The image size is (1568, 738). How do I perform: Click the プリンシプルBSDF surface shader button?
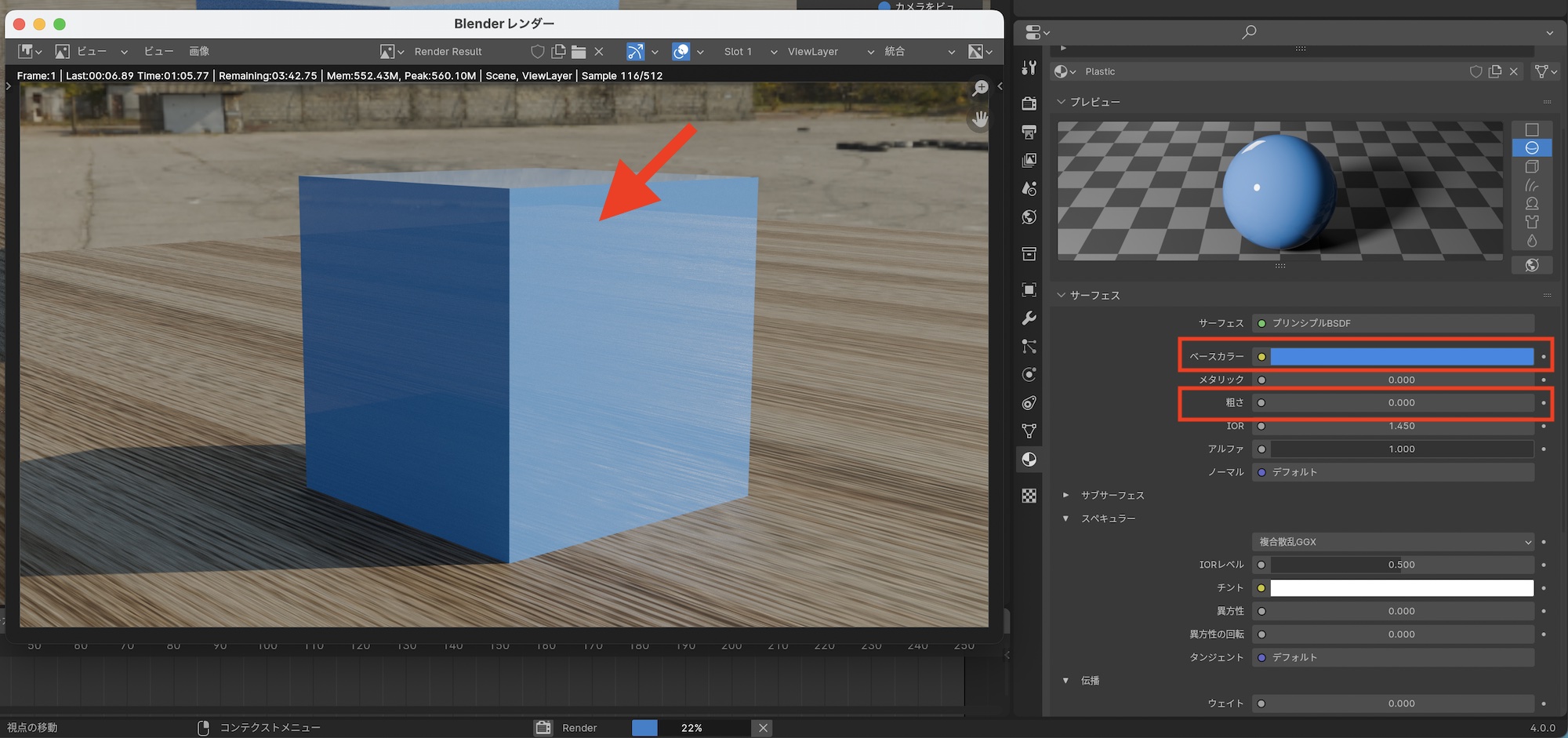pos(1393,323)
